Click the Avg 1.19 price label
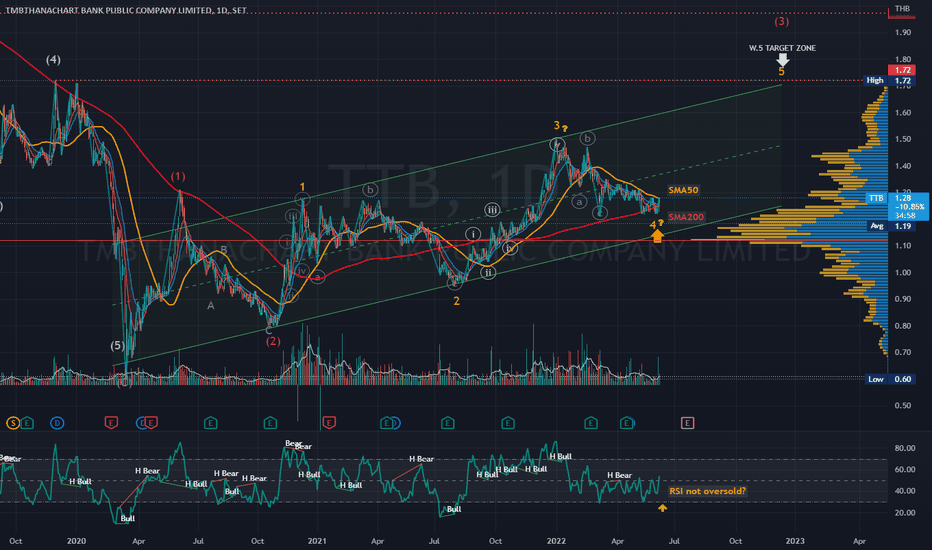The width and height of the screenshot is (932, 550). pyautogui.click(x=889, y=226)
